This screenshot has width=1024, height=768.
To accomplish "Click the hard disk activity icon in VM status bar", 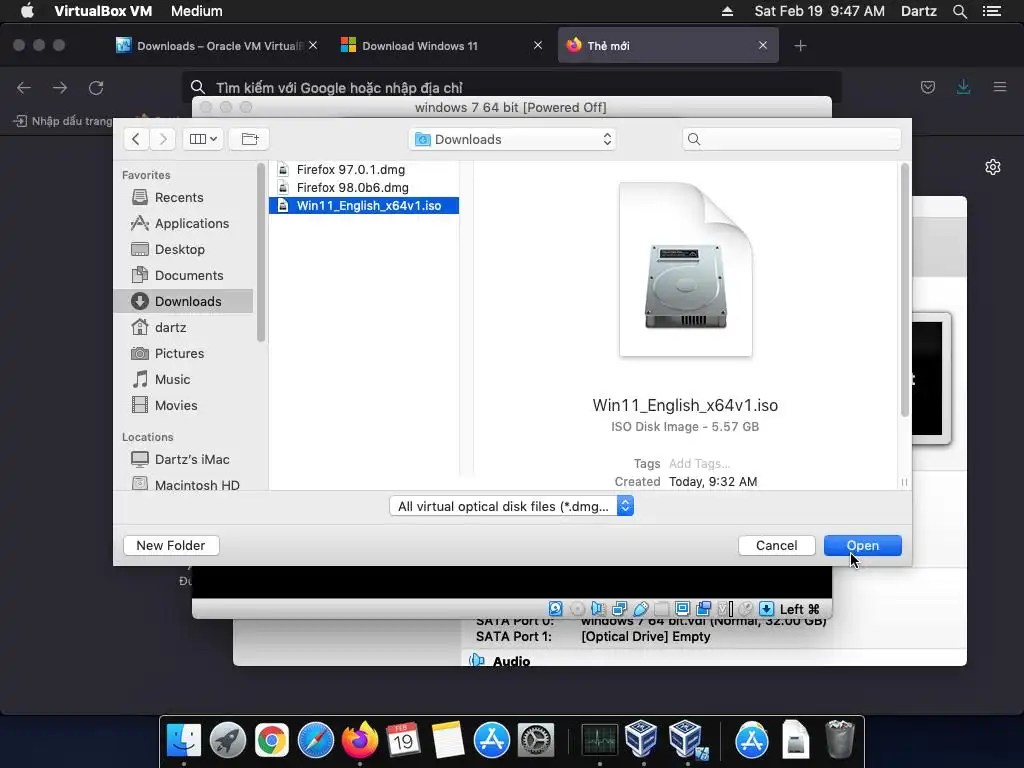I will click(x=555, y=609).
